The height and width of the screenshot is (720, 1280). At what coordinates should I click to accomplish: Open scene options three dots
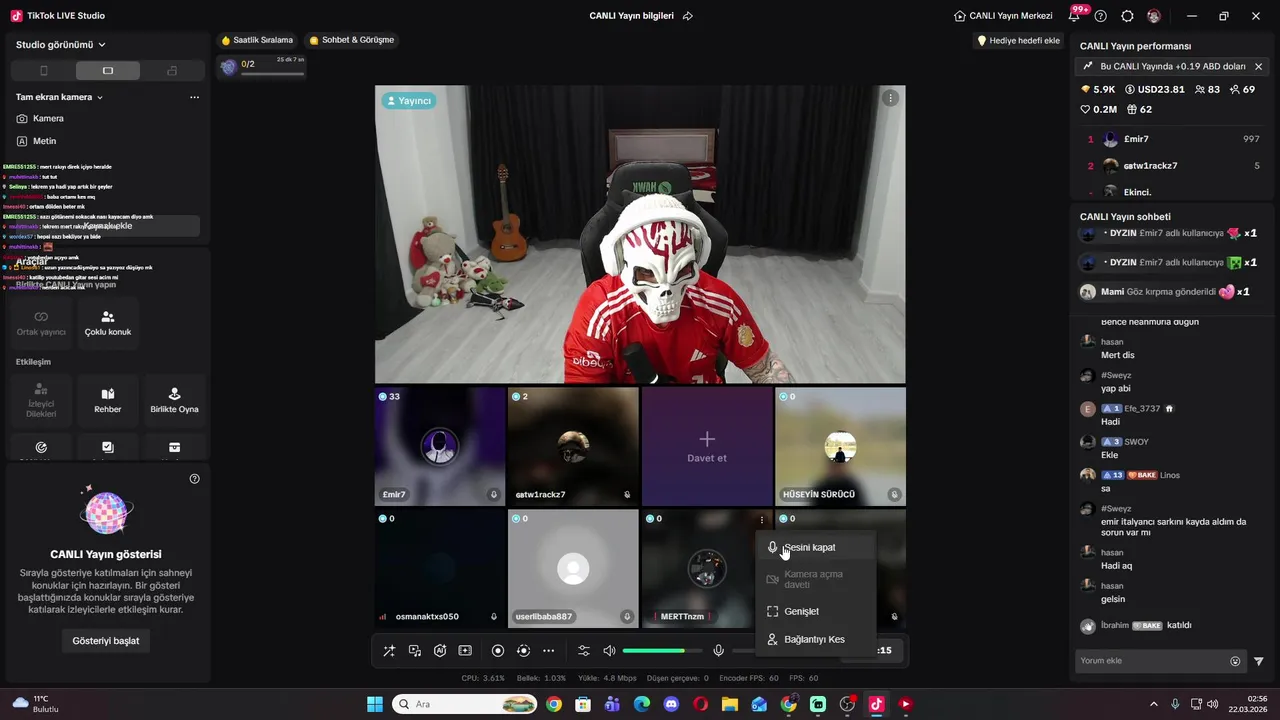pos(194,97)
